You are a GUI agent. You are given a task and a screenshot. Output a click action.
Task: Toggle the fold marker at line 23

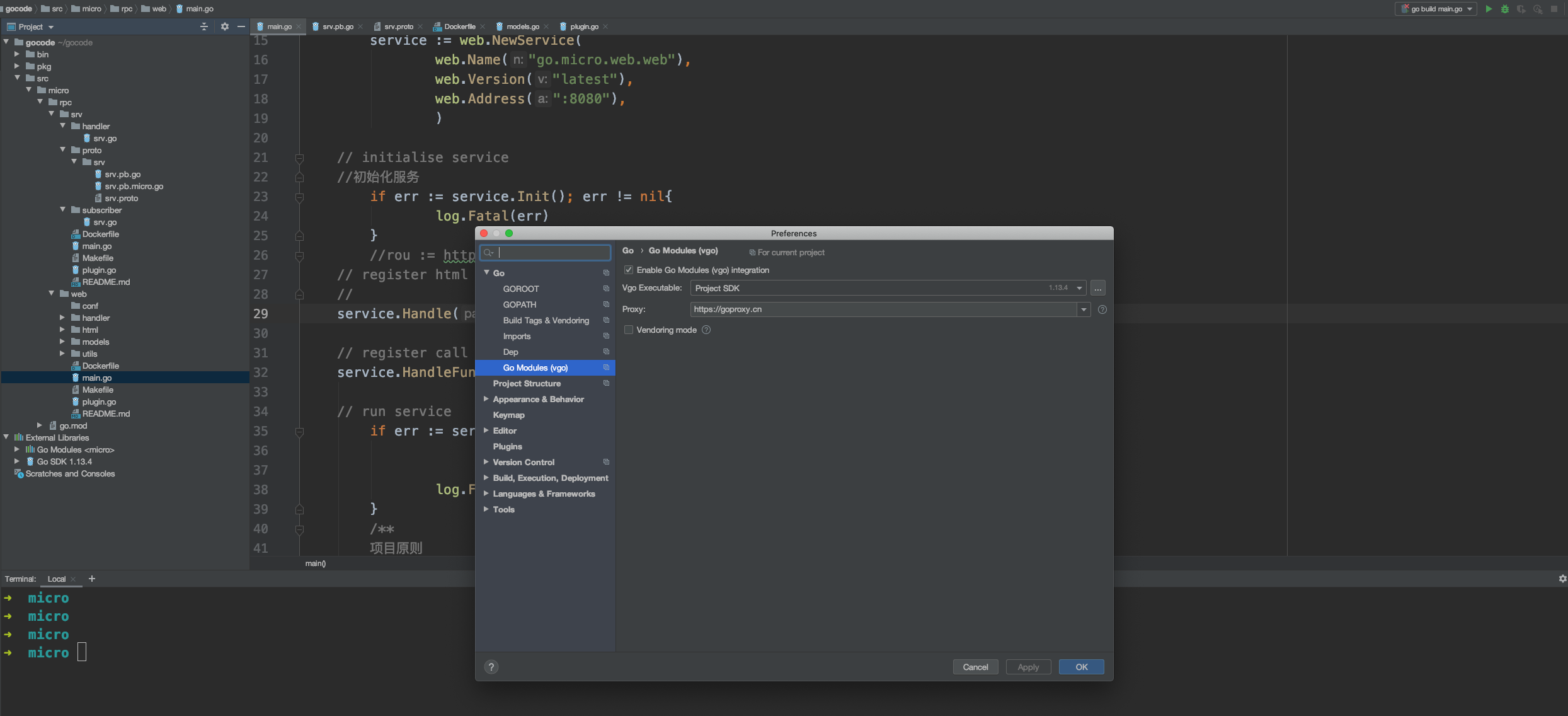300,197
